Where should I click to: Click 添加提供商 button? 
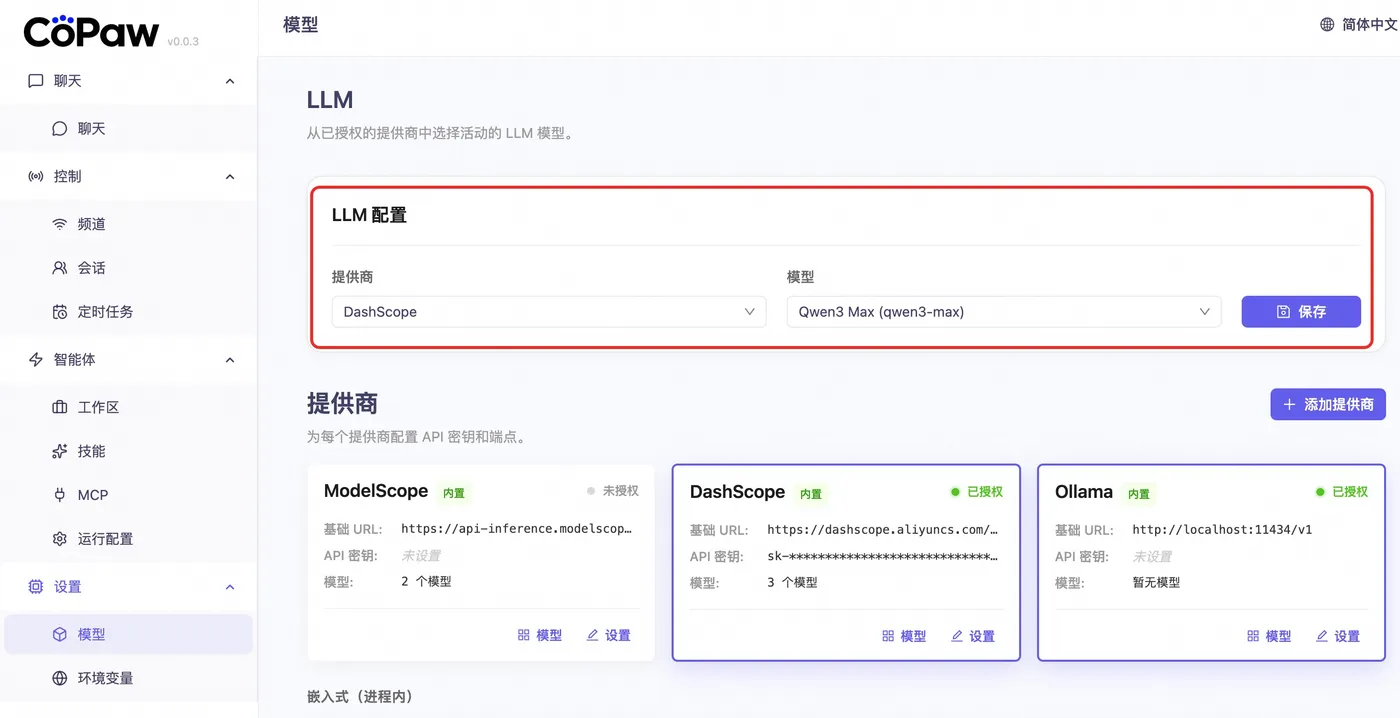(x=1328, y=404)
